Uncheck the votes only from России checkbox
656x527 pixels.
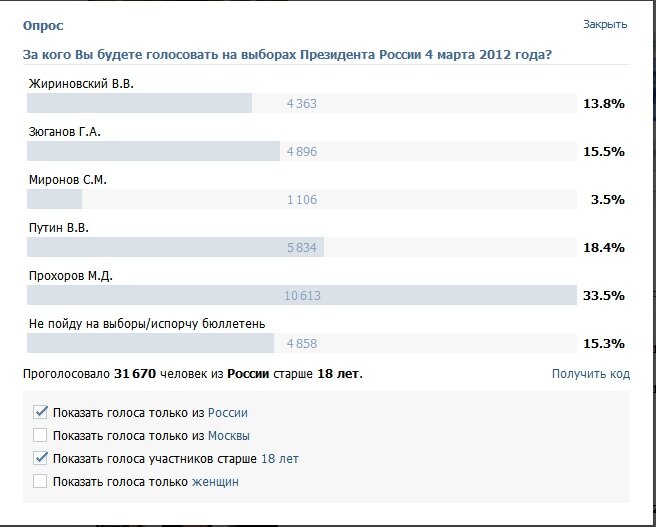(40, 412)
